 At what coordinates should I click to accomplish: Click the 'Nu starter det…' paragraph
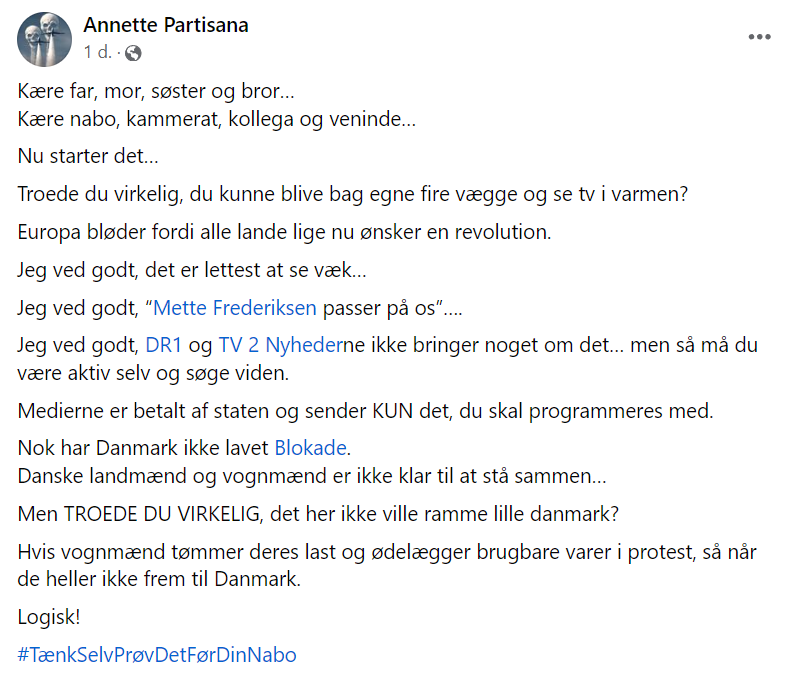88,156
